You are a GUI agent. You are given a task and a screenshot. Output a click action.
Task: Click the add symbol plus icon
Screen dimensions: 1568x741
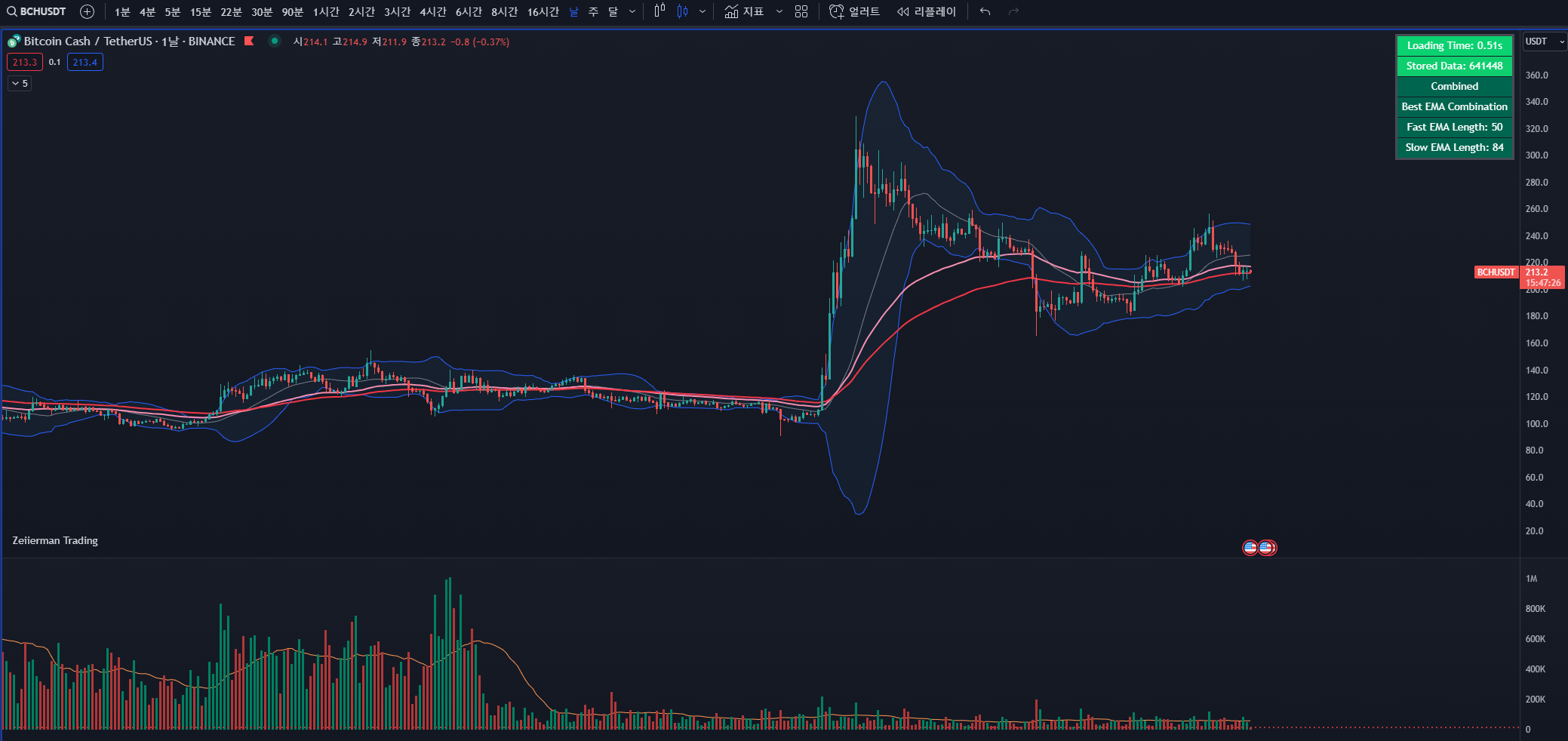pyautogui.click(x=88, y=11)
